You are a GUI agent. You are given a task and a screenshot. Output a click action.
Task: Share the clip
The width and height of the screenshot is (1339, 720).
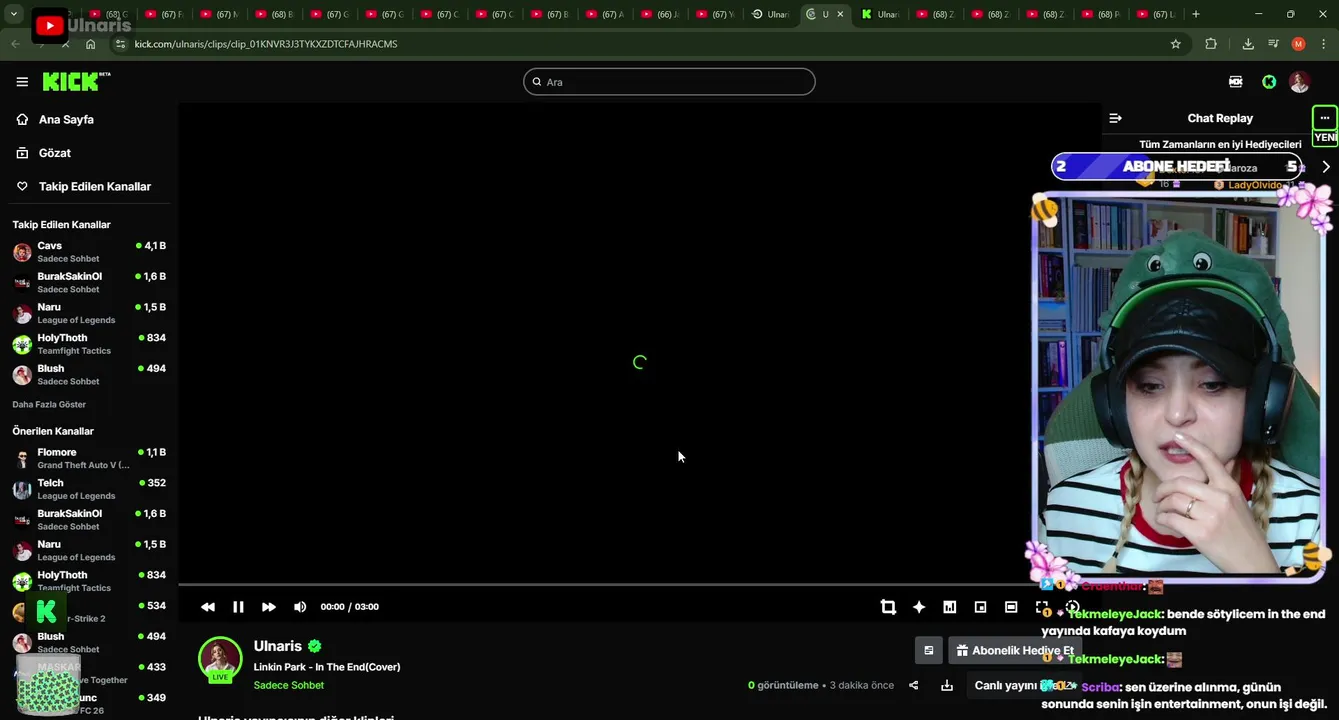pyautogui.click(x=913, y=686)
